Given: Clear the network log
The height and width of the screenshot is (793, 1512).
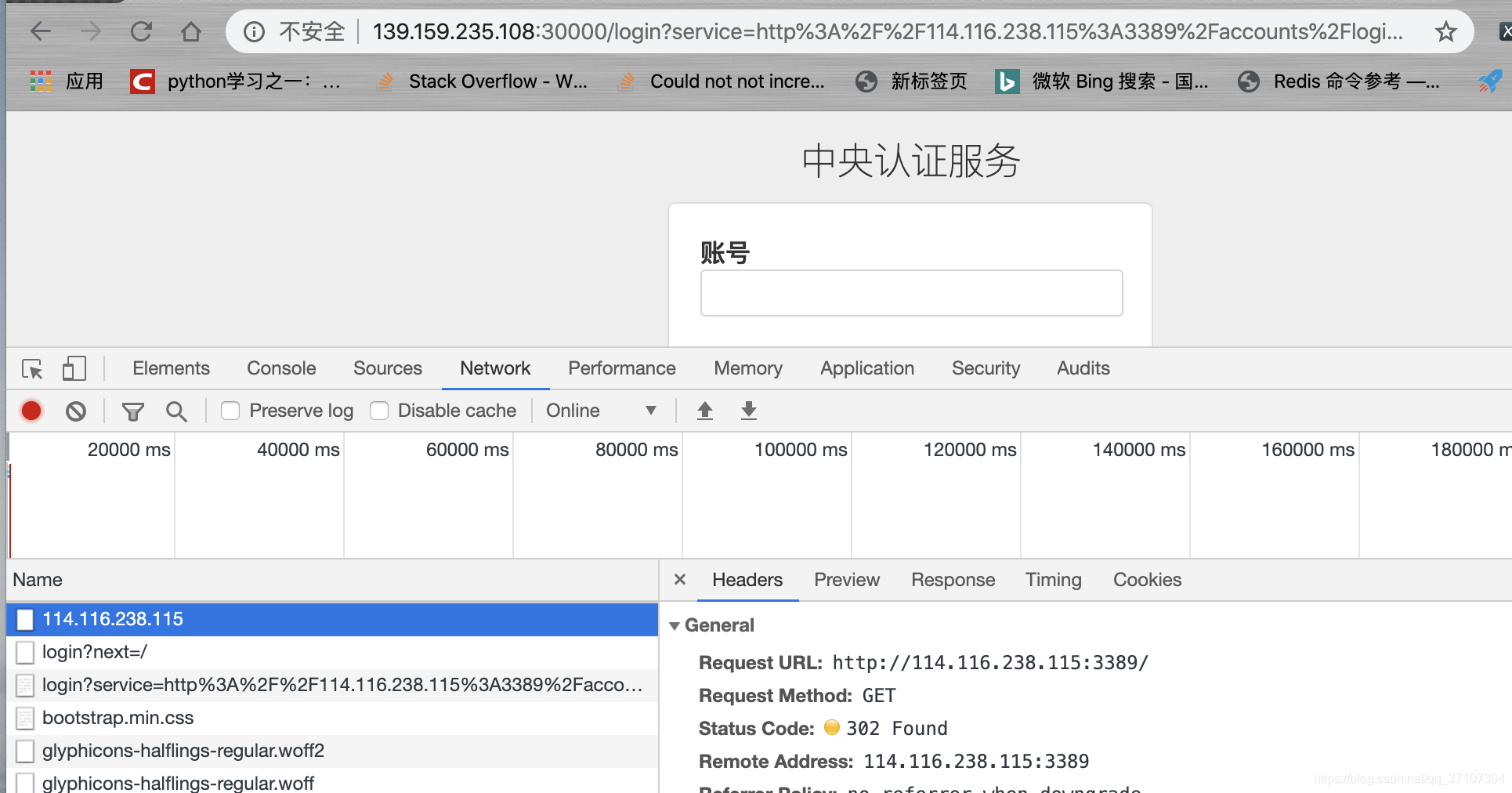Looking at the screenshot, I should click(x=76, y=411).
